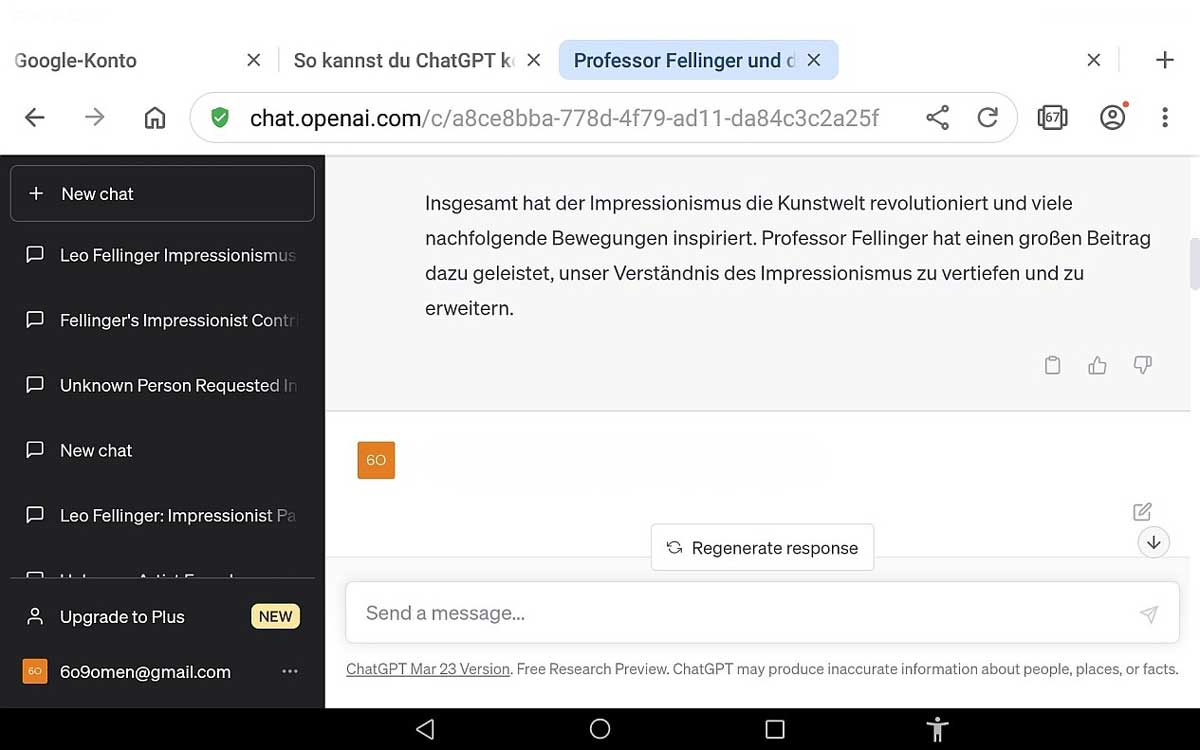Click the orange 6O user avatar in chat
Image resolution: width=1200 pixels, height=750 pixels.
(x=376, y=460)
